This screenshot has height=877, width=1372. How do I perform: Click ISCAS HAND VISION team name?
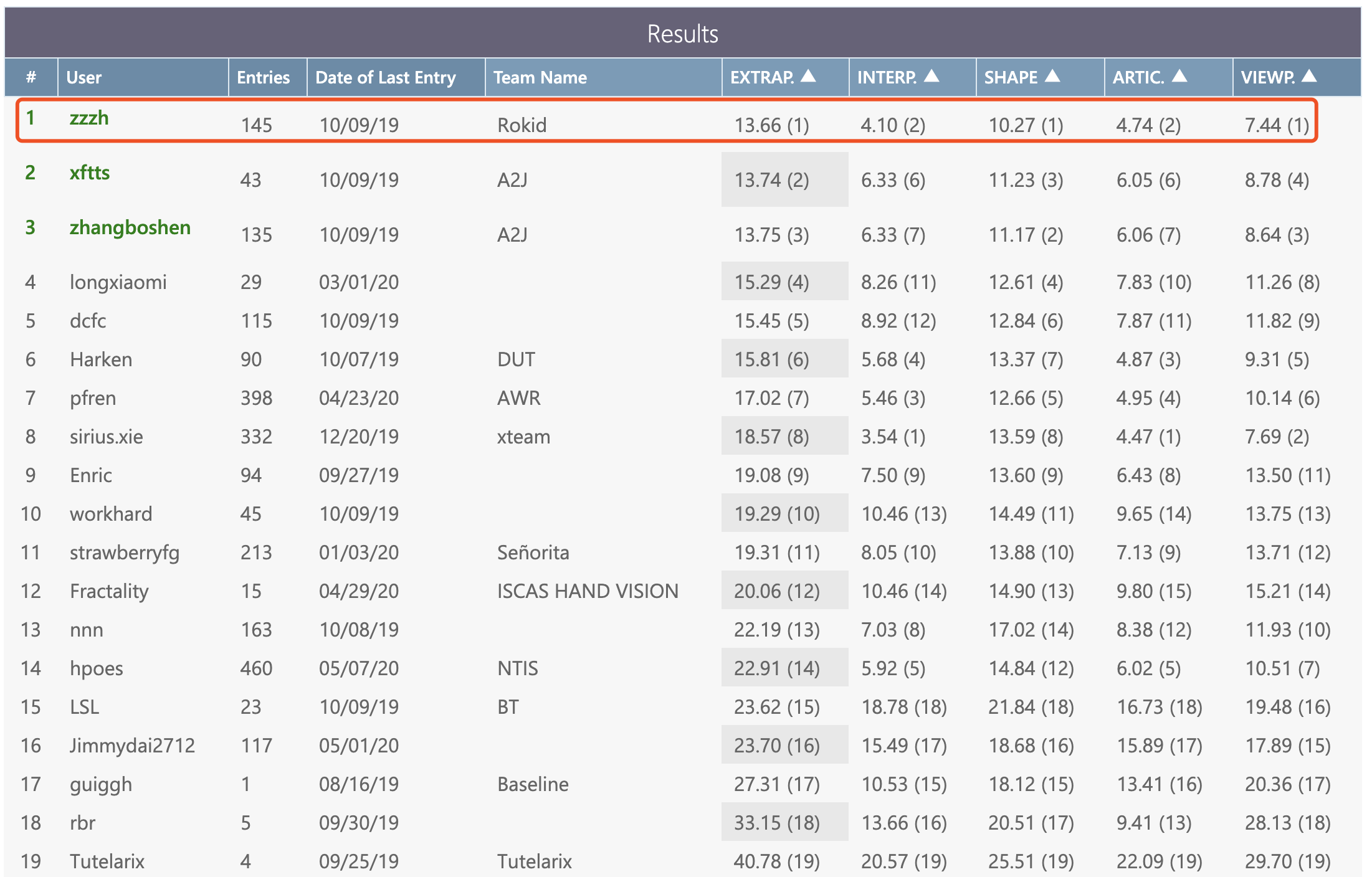(587, 591)
